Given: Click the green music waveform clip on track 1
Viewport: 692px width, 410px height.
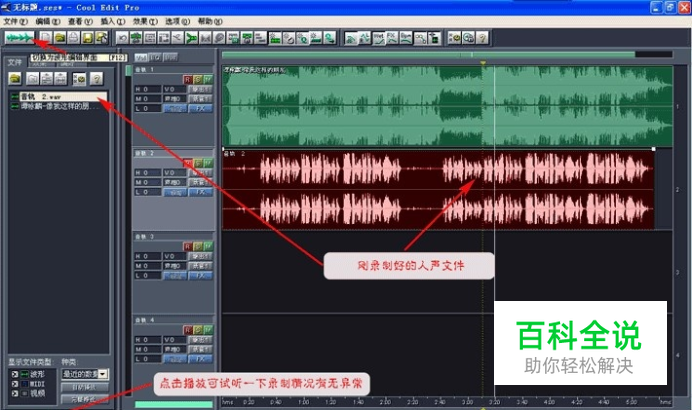Looking at the screenshot, I should [x=447, y=106].
